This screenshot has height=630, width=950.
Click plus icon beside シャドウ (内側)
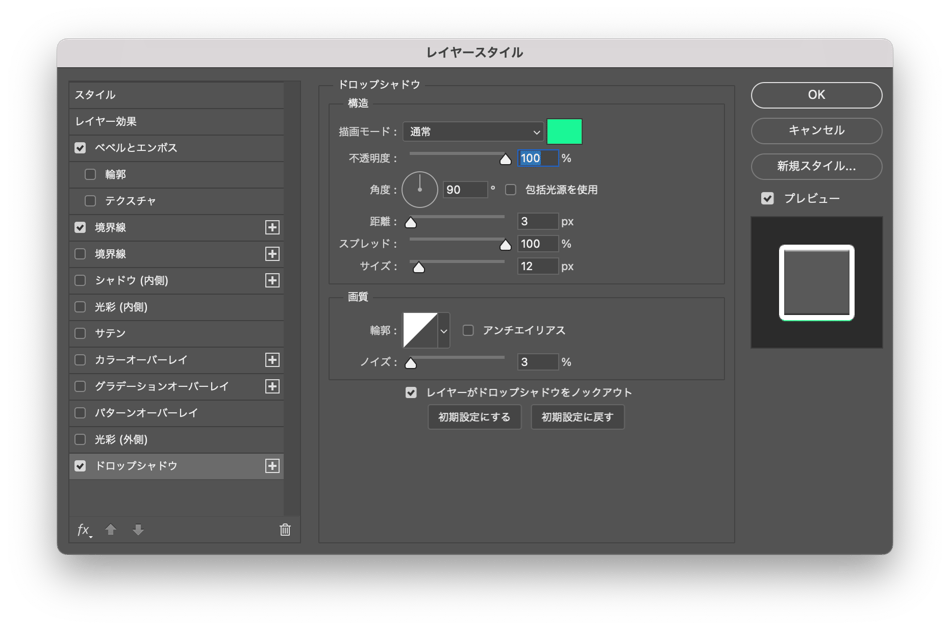272,280
